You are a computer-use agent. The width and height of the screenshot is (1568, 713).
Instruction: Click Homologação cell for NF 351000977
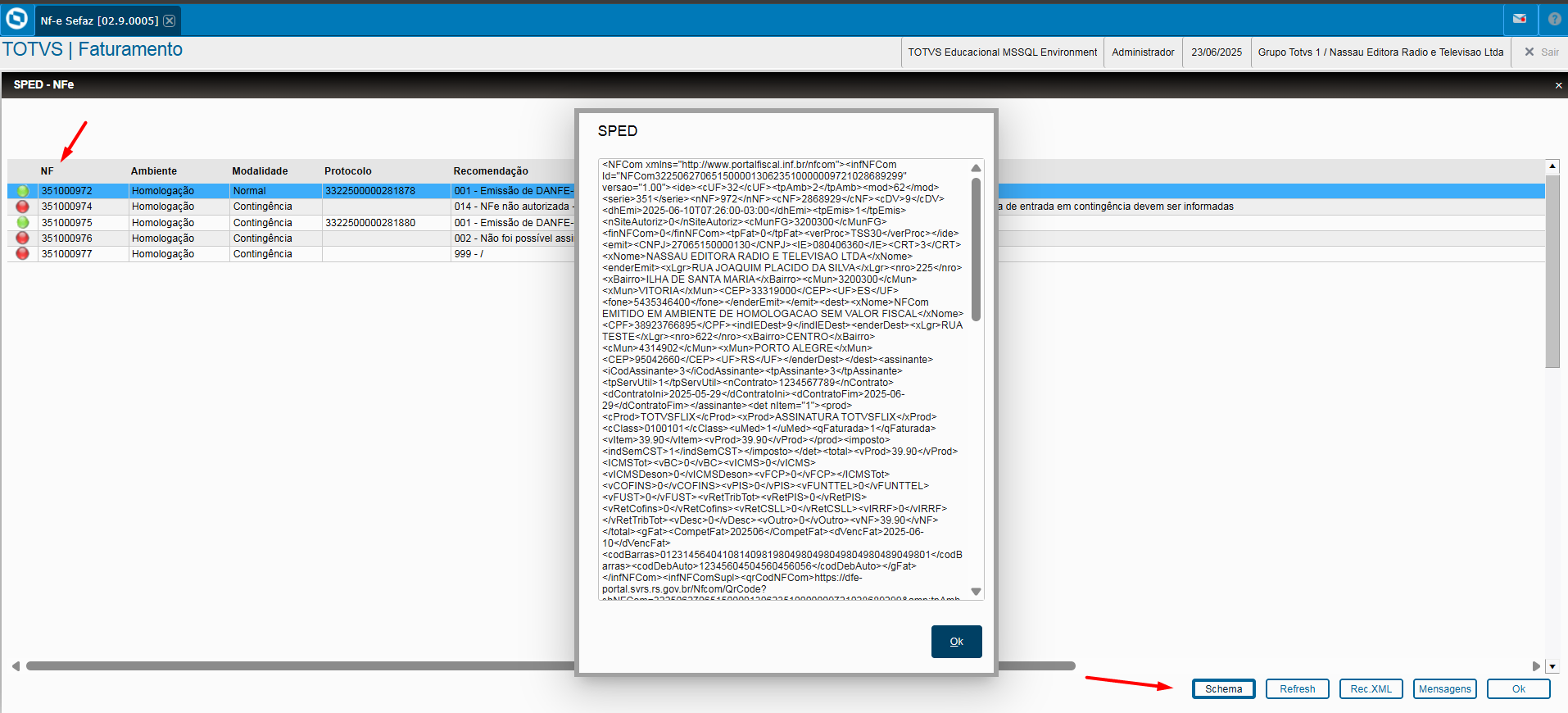pos(179,253)
